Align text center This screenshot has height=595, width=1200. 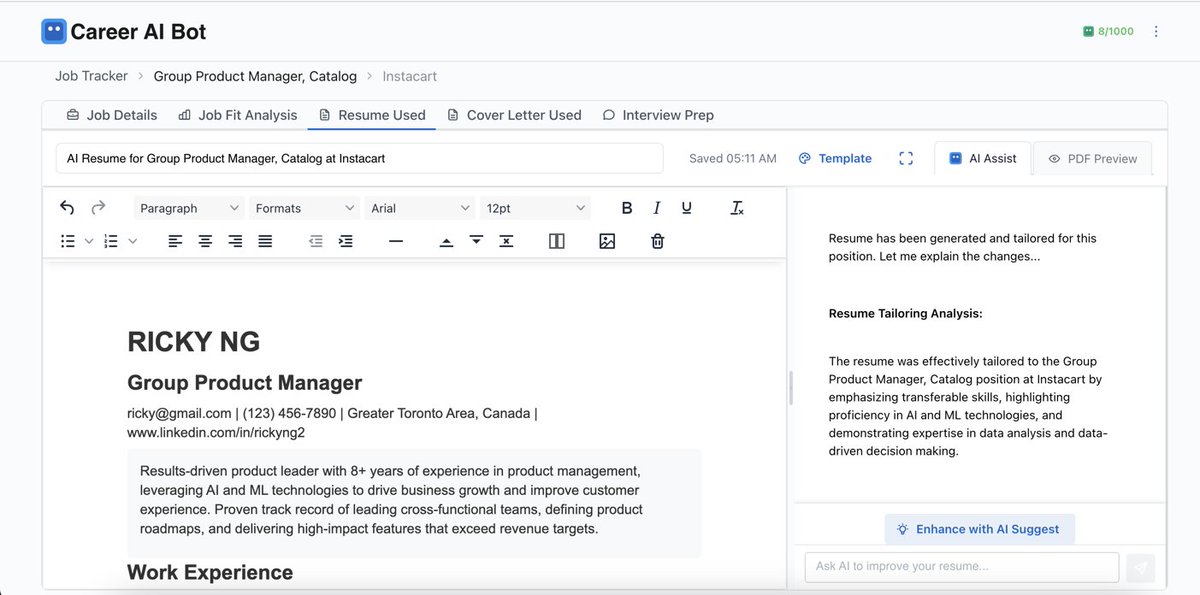[205, 241]
